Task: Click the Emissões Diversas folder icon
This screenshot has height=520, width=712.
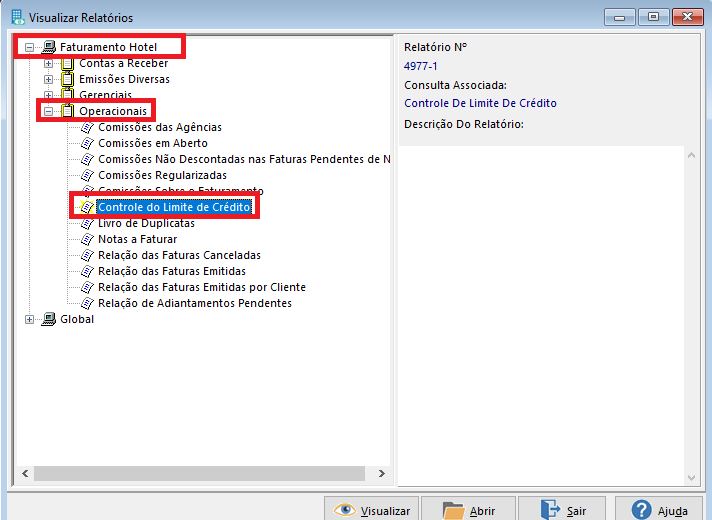Action: coord(68,79)
